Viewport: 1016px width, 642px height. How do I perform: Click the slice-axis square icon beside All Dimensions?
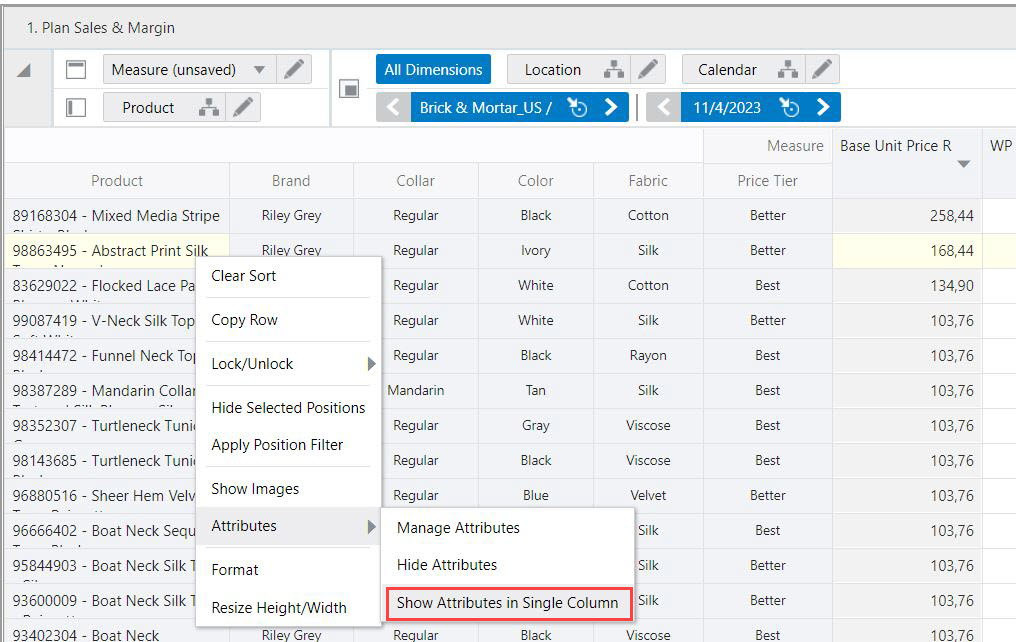tap(349, 89)
